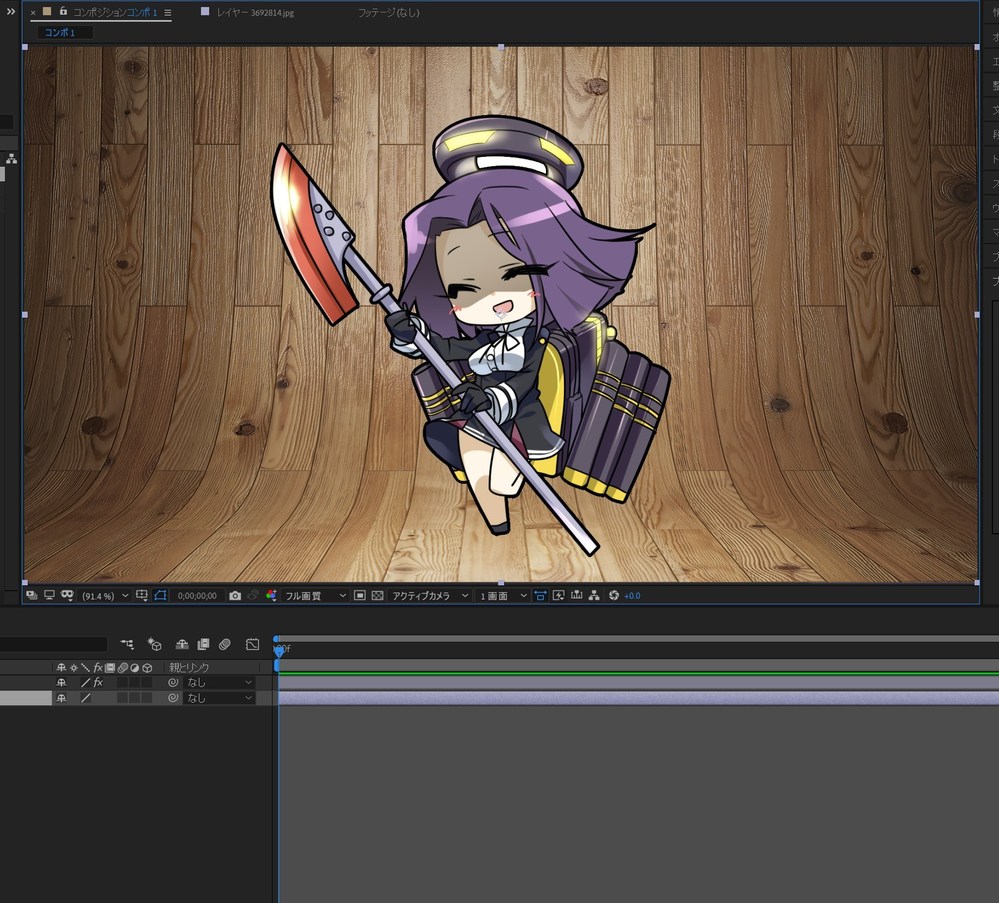999x903 pixels.
Task: Click the reset exposure icon
Action: coord(613,595)
